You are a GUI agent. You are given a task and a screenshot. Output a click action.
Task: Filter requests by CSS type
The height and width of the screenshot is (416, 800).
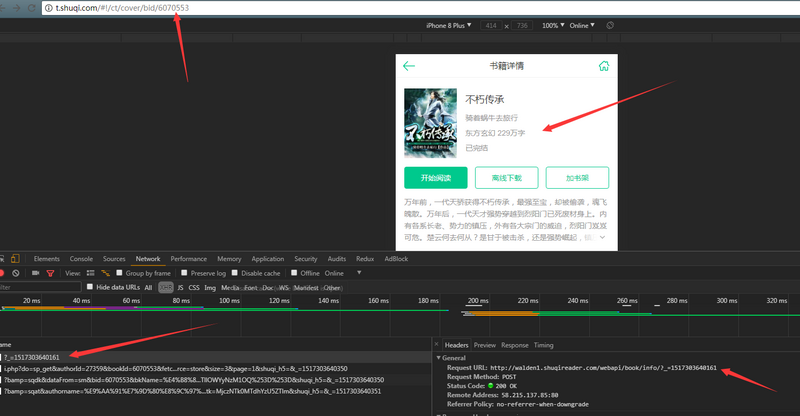pos(194,287)
